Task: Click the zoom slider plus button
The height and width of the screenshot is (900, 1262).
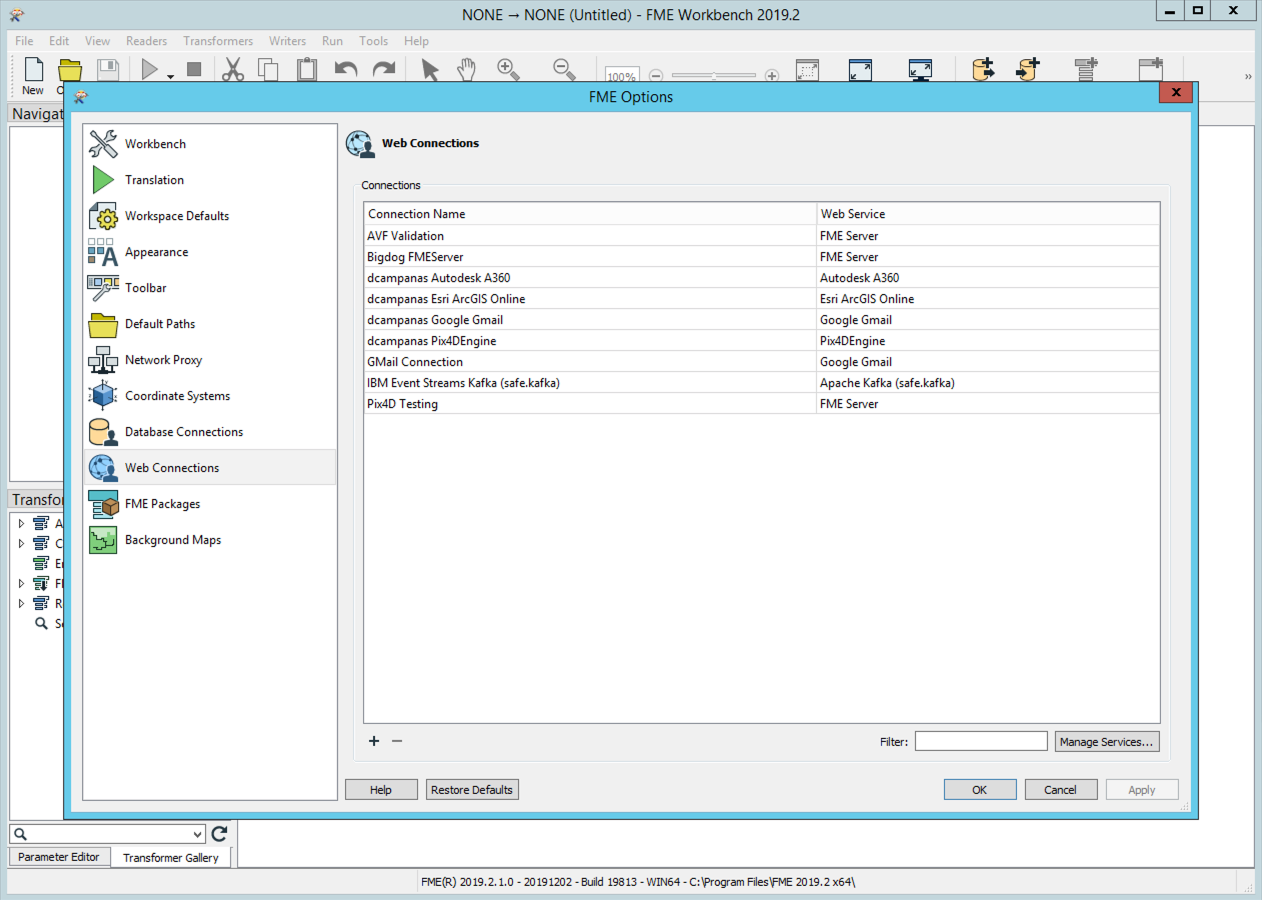Action: [772, 75]
